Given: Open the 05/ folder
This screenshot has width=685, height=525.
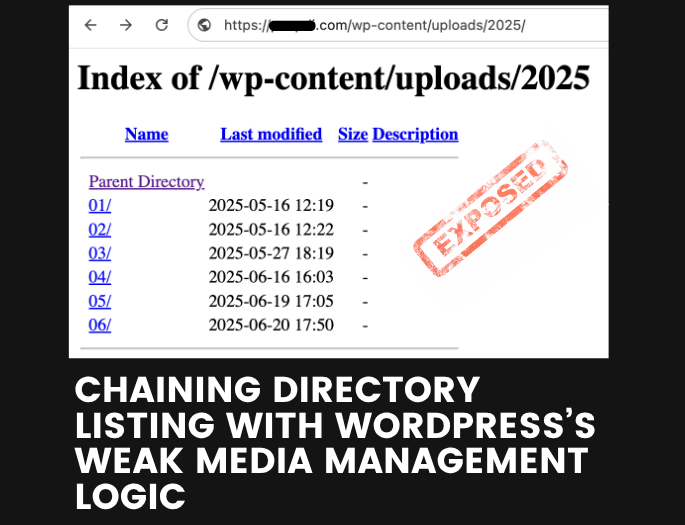Looking at the screenshot, I should (100, 301).
